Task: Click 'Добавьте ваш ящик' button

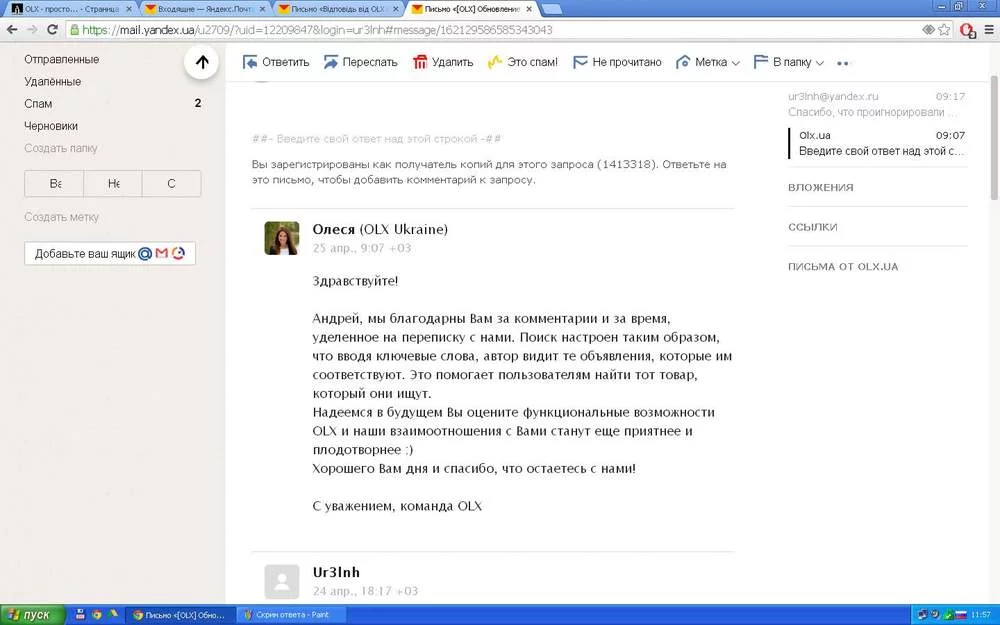Action: 110,253
